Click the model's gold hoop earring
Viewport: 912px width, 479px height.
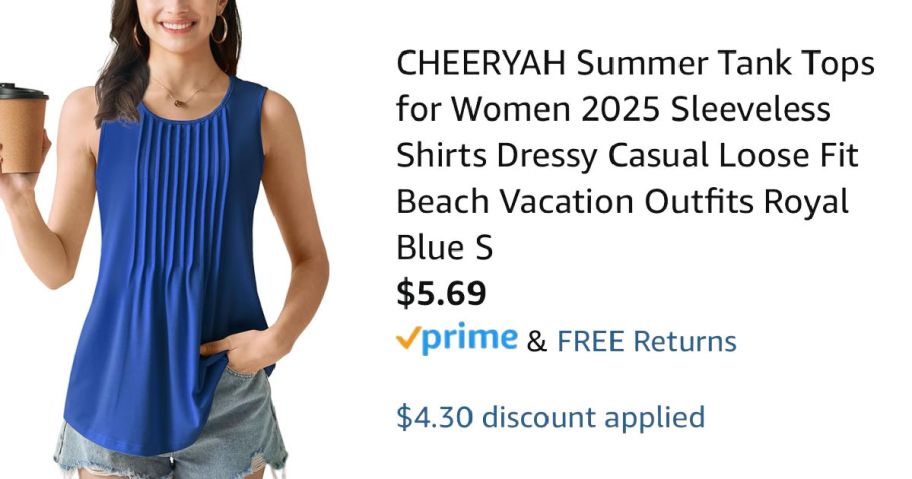click(x=220, y=29)
